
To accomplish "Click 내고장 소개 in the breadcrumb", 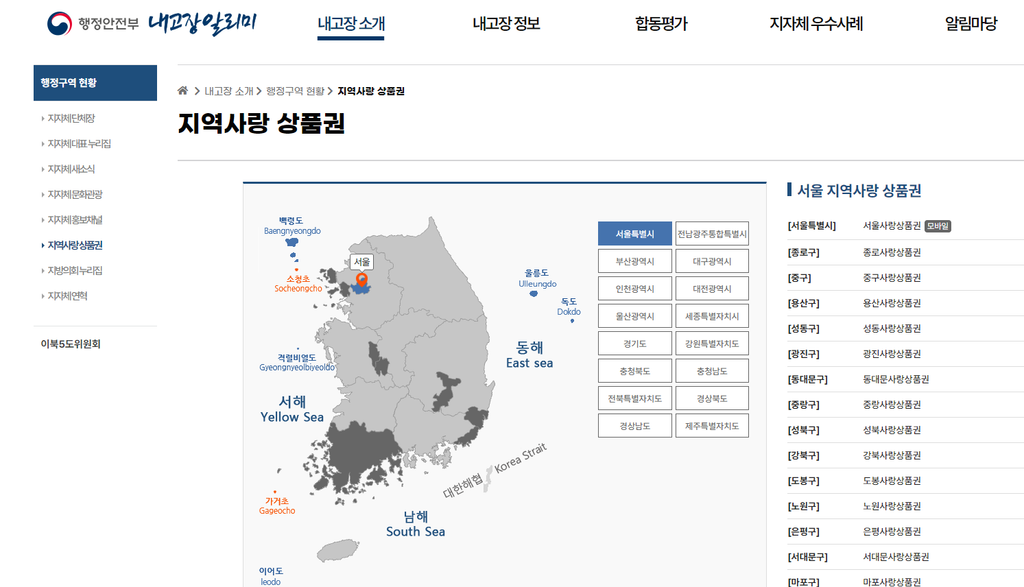I will 229,91.
